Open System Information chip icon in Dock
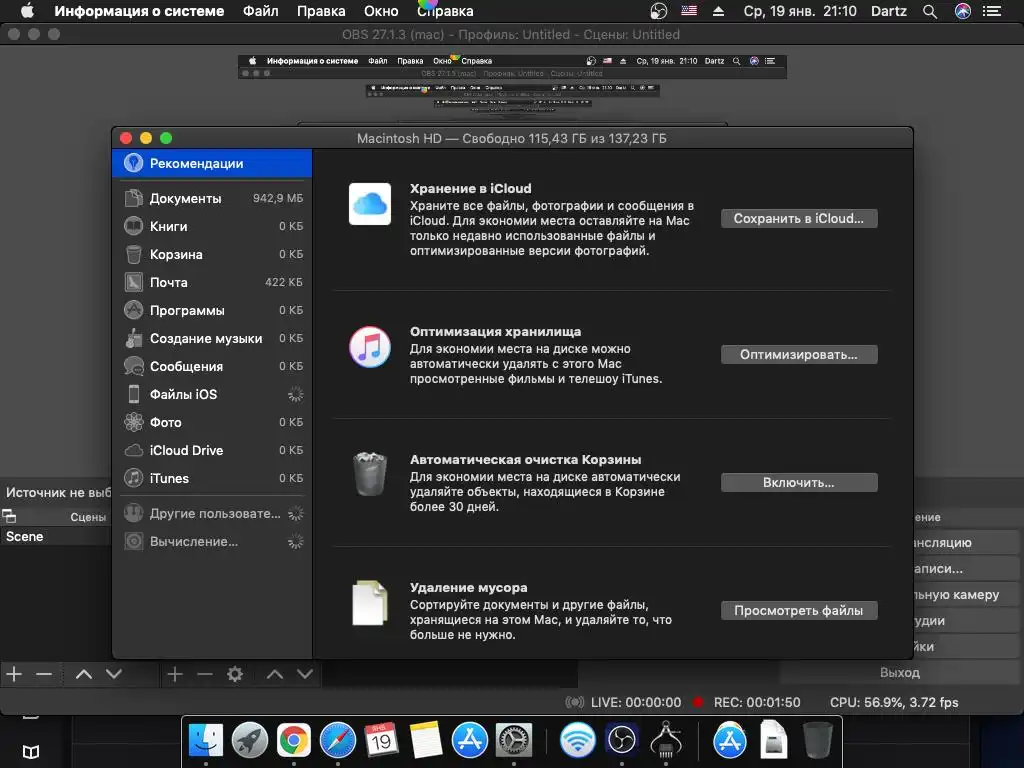1024x768 pixels. 665,741
